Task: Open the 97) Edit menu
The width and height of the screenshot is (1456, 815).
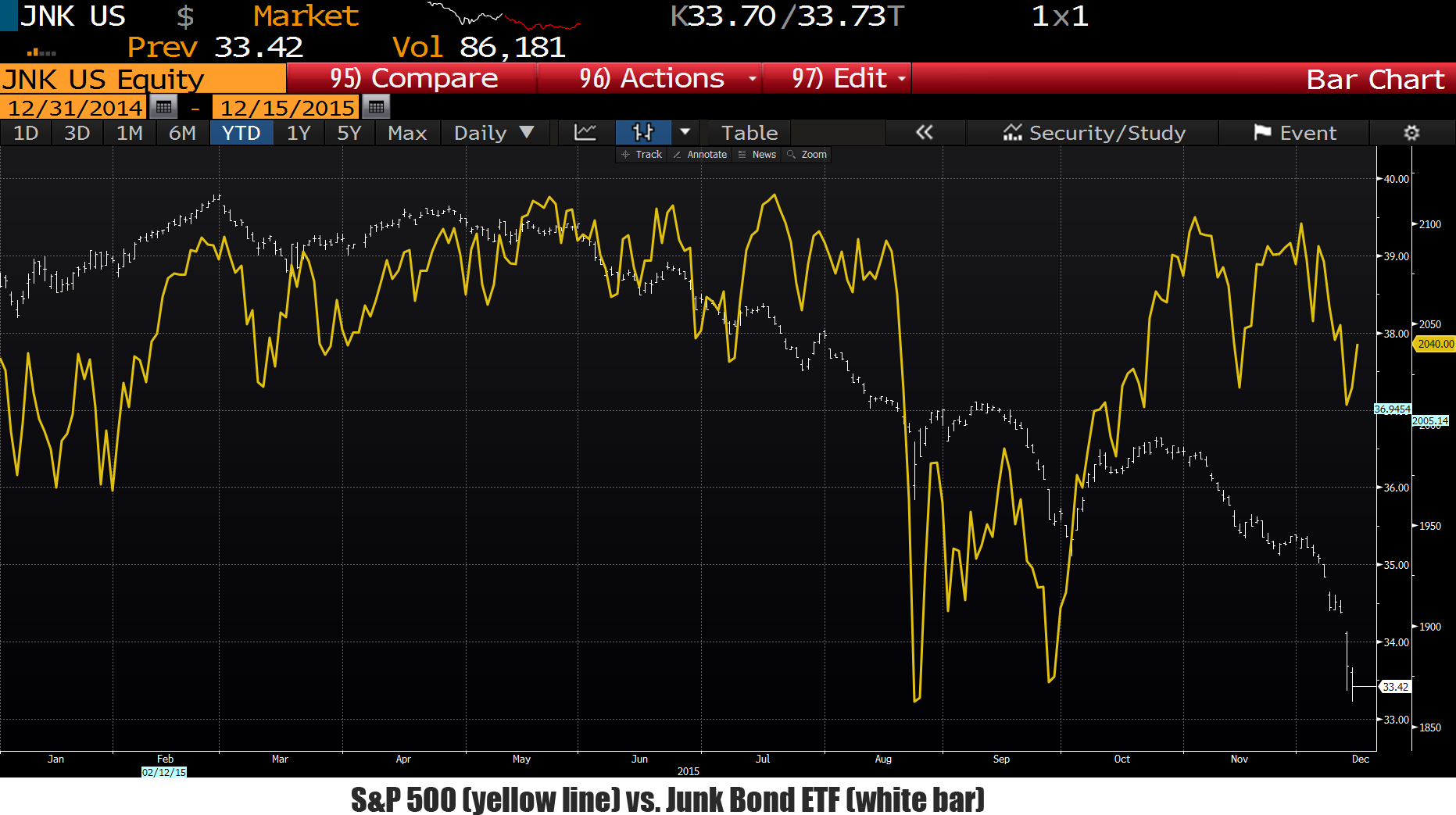Action: [x=837, y=78]
